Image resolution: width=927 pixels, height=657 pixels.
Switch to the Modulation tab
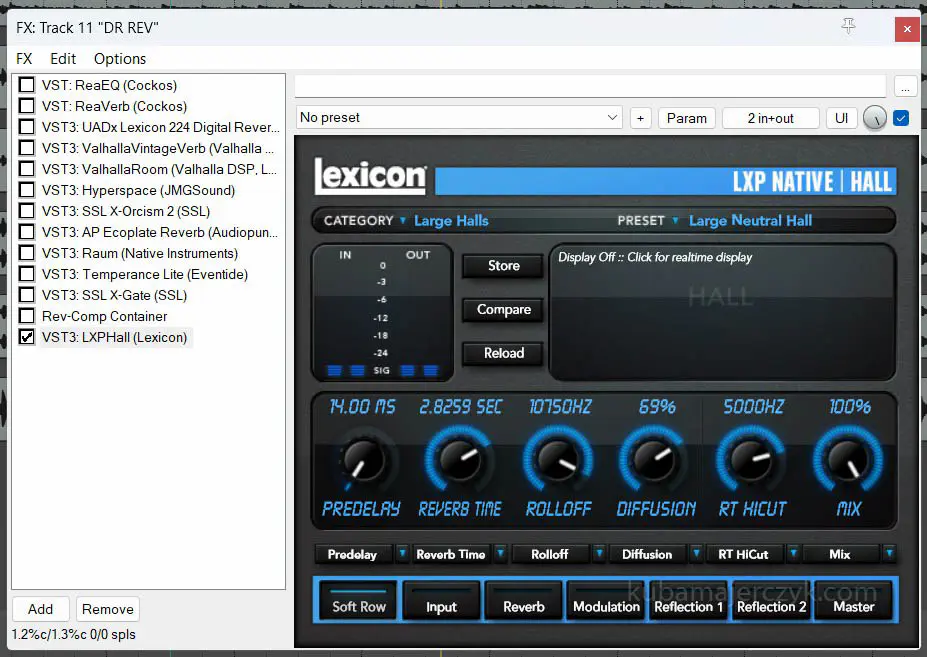click(606, 606)
